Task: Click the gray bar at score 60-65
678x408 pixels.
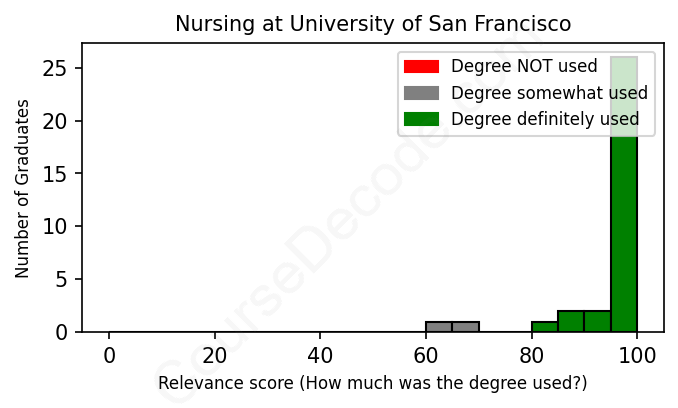Action: (439, 326)
